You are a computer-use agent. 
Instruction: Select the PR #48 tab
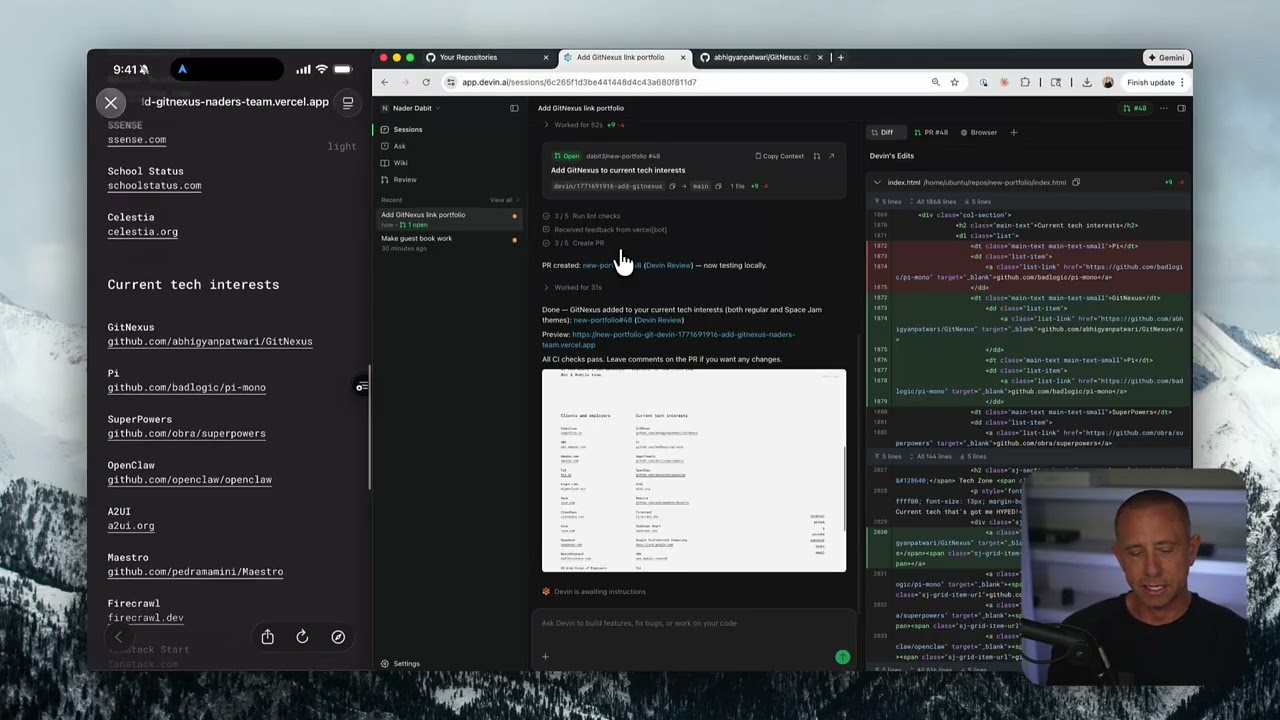click(930, 132)
